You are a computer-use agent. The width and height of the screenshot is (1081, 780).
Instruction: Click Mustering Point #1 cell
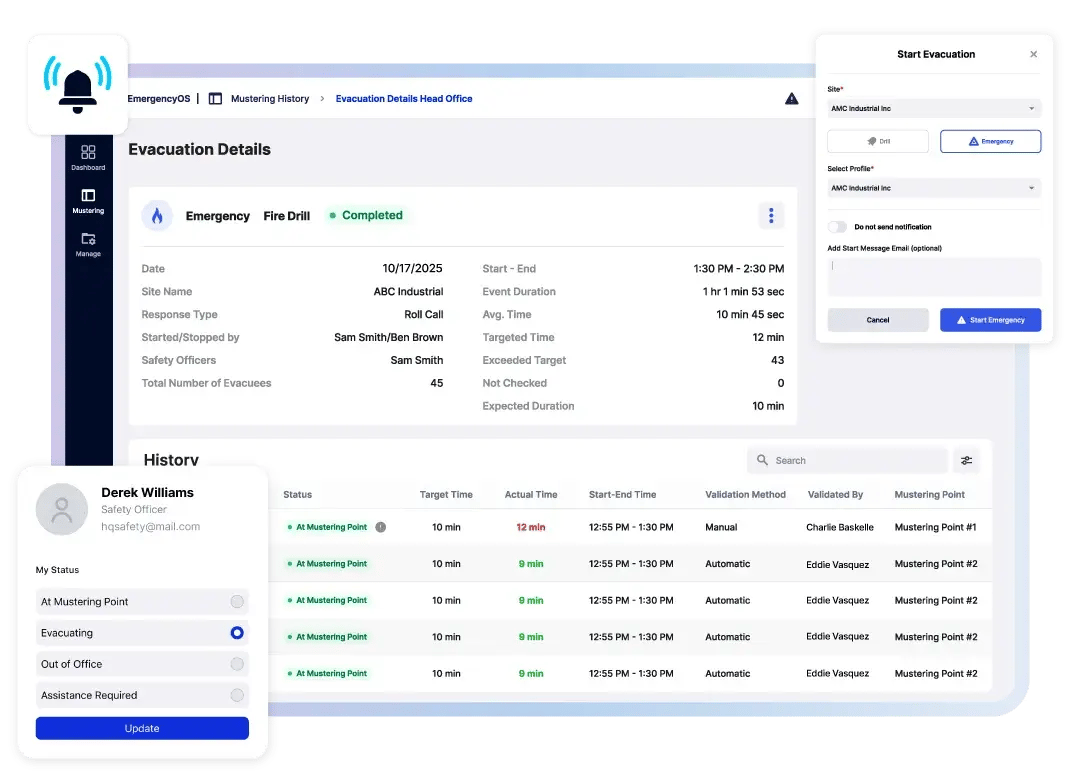point(936,527)
